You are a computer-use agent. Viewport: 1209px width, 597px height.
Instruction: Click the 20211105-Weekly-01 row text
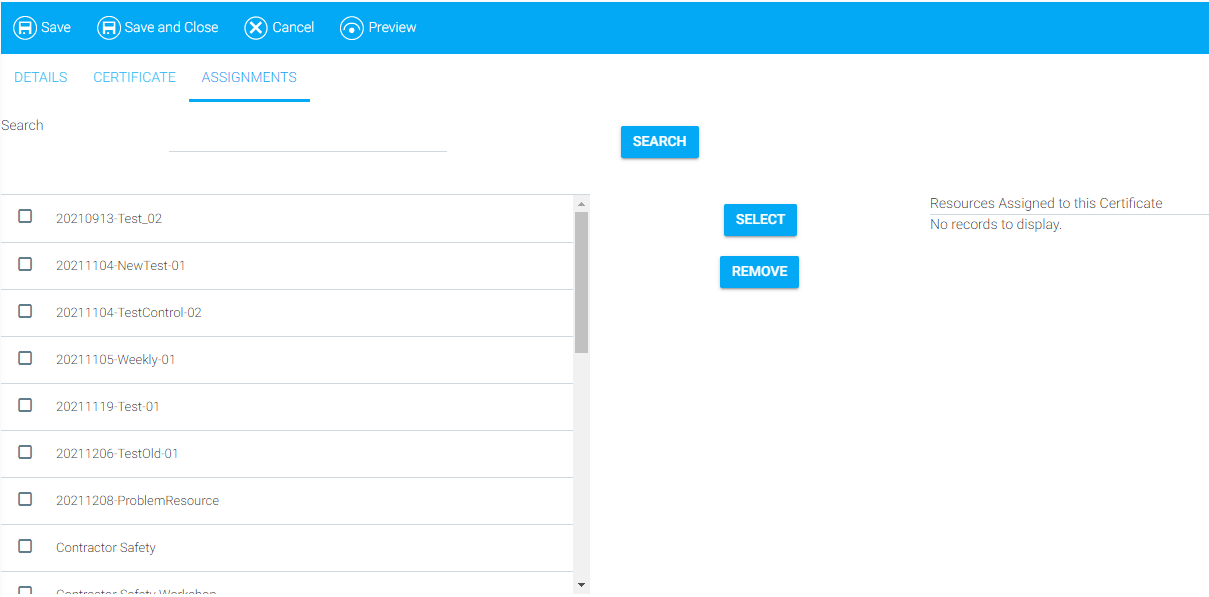pos(116,360)
